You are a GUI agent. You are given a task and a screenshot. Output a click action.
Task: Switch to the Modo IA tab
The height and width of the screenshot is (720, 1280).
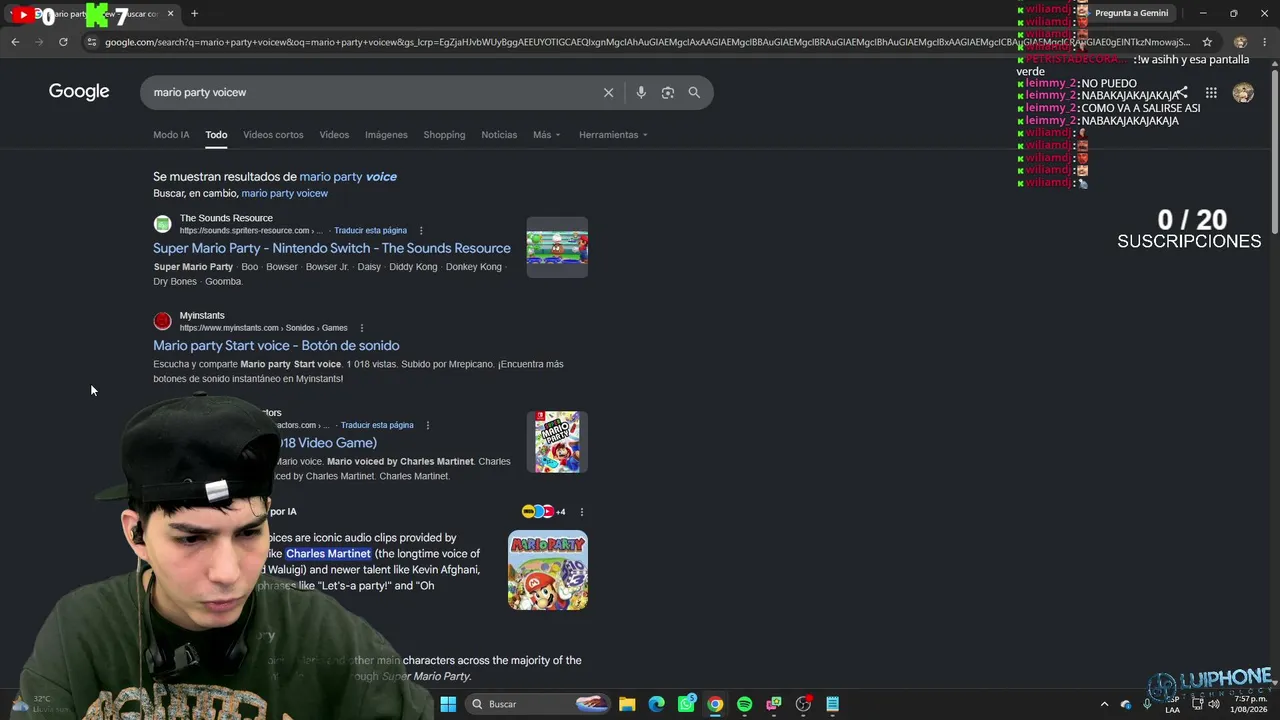point(171,135)
